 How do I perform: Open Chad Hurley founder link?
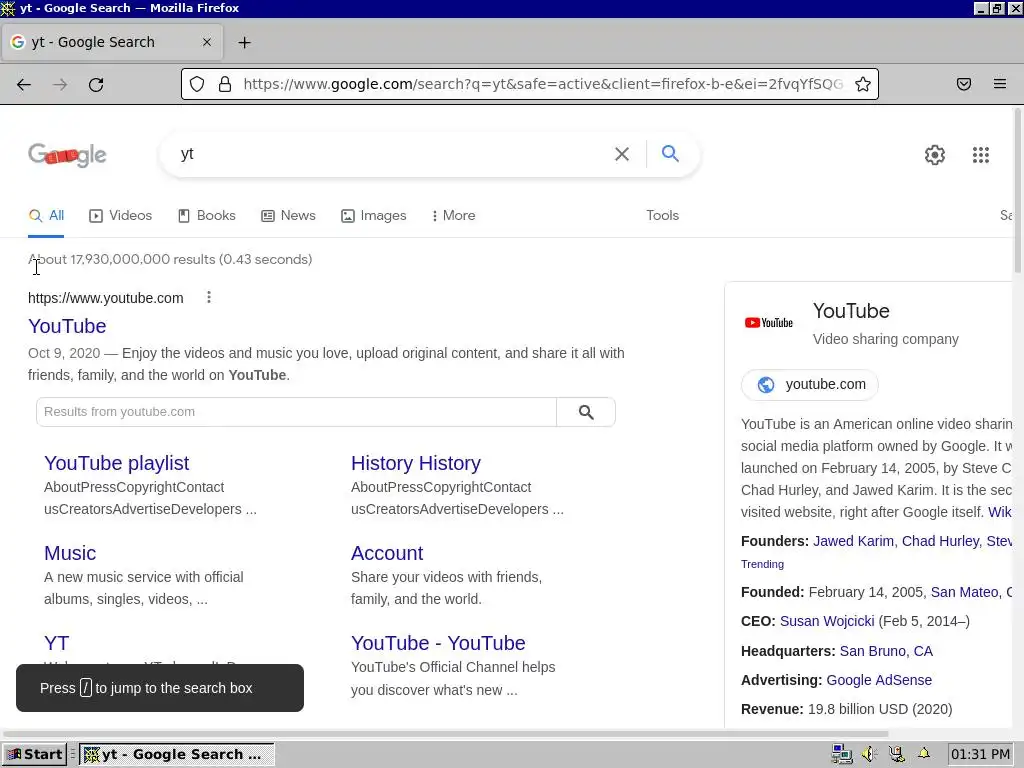click(x=940, y=541)
